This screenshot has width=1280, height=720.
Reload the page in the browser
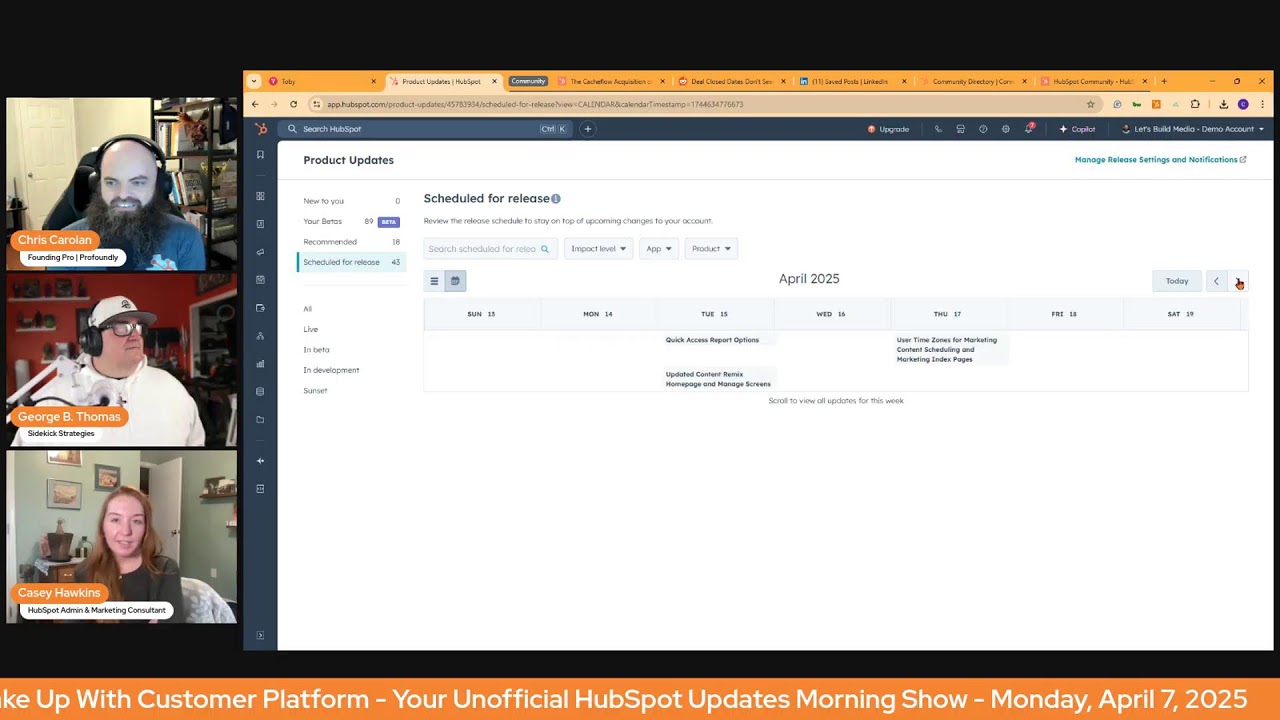pos(293,104)
